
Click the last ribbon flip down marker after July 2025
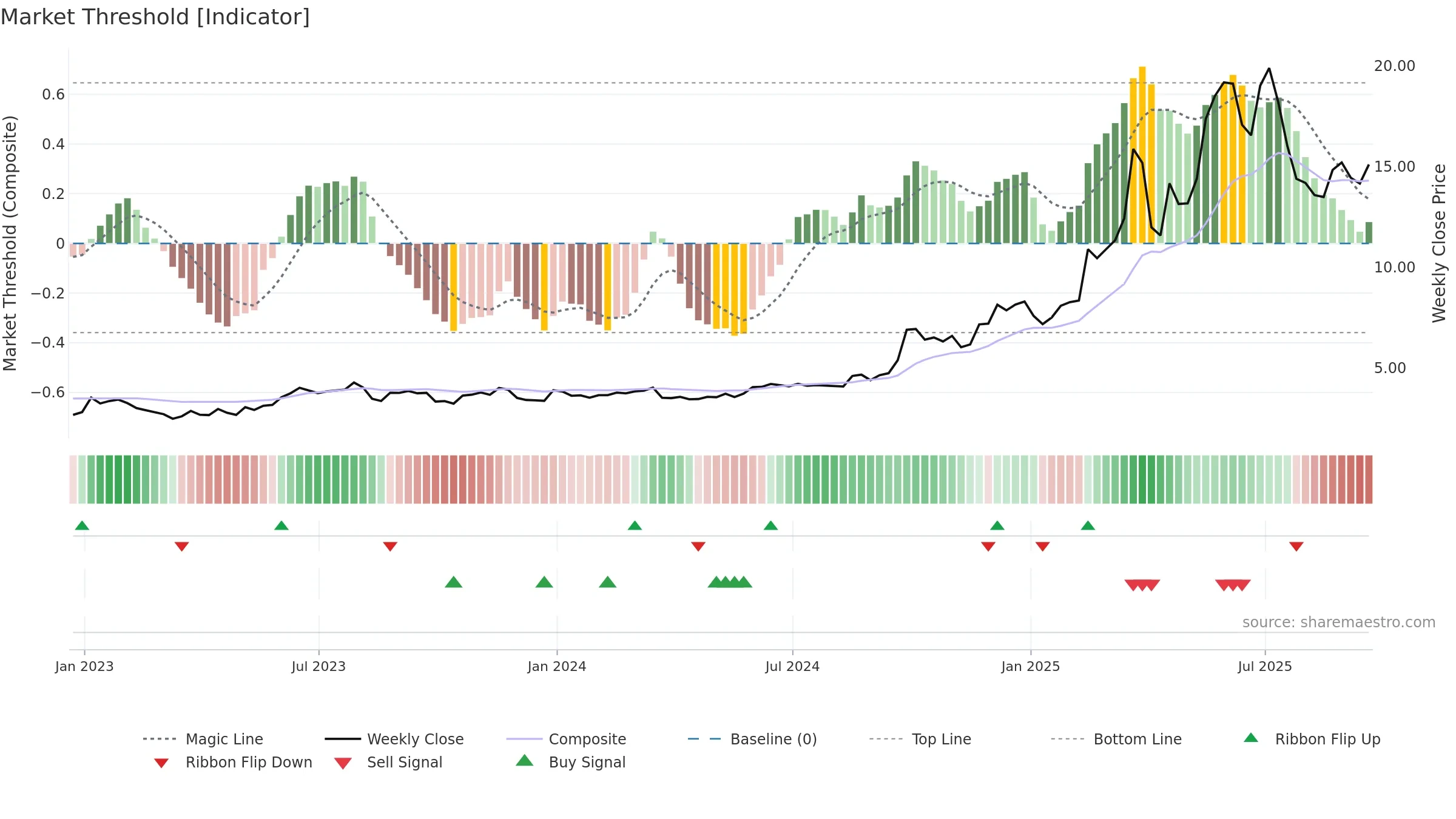(1296, 547)
